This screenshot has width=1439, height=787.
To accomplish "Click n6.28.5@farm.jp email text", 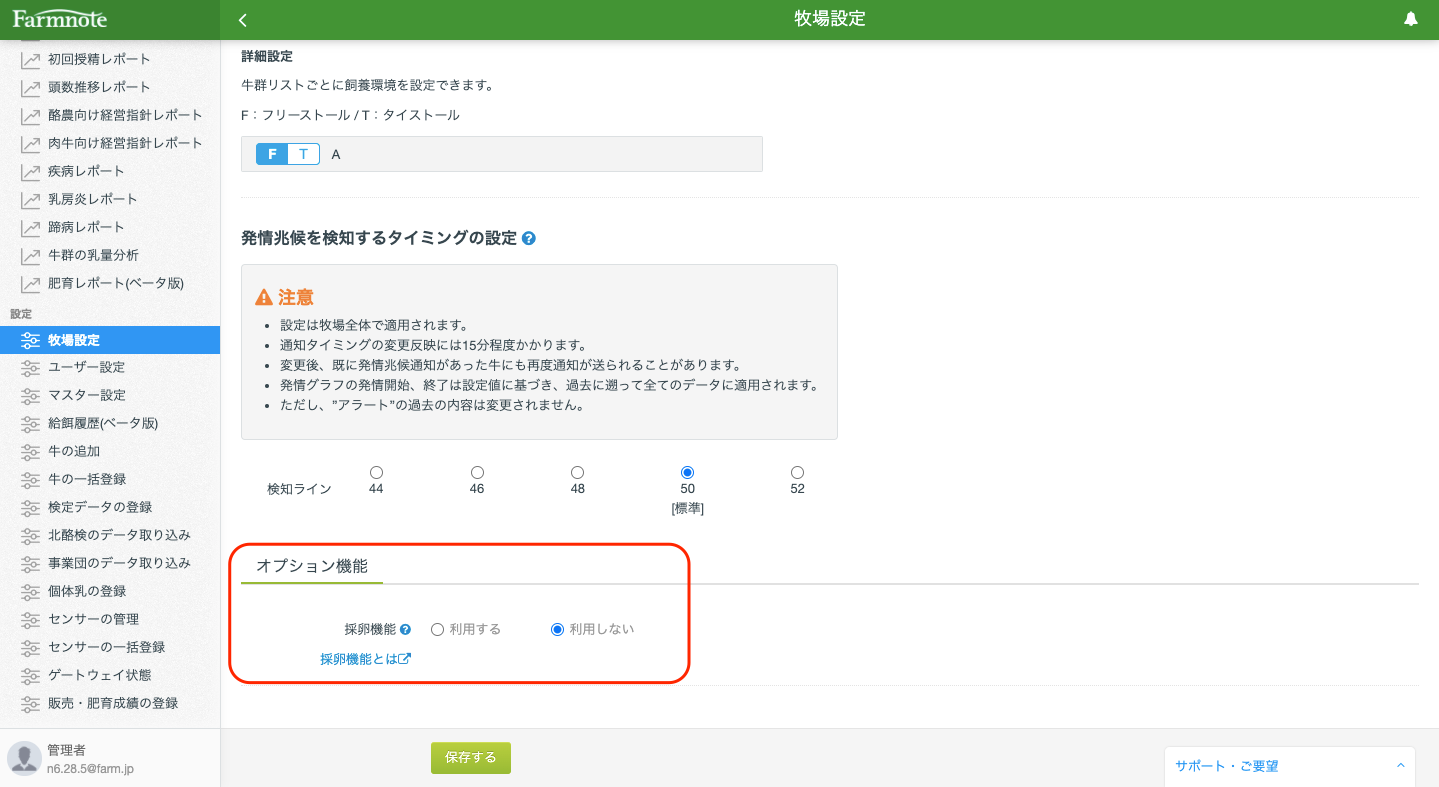I will 90,769.
